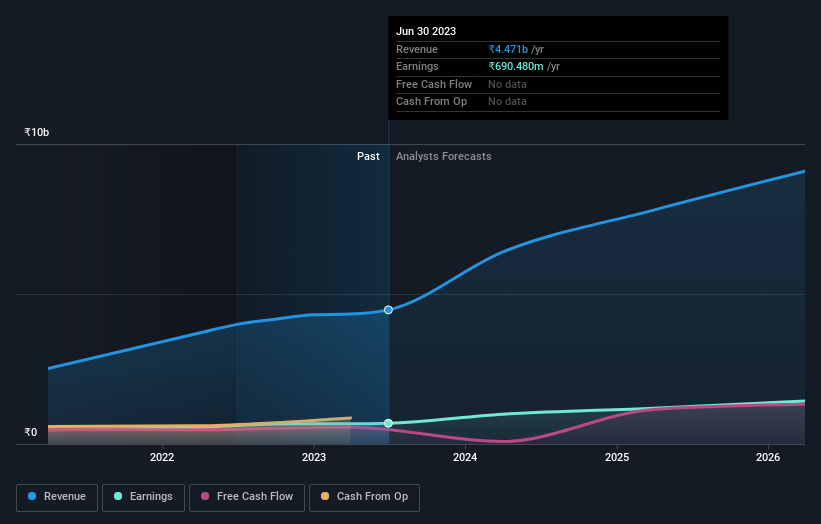Toggle the Earnings legend button
This screenshot has height=524, width=821.
pyautogui.click(x=143, y=497)
